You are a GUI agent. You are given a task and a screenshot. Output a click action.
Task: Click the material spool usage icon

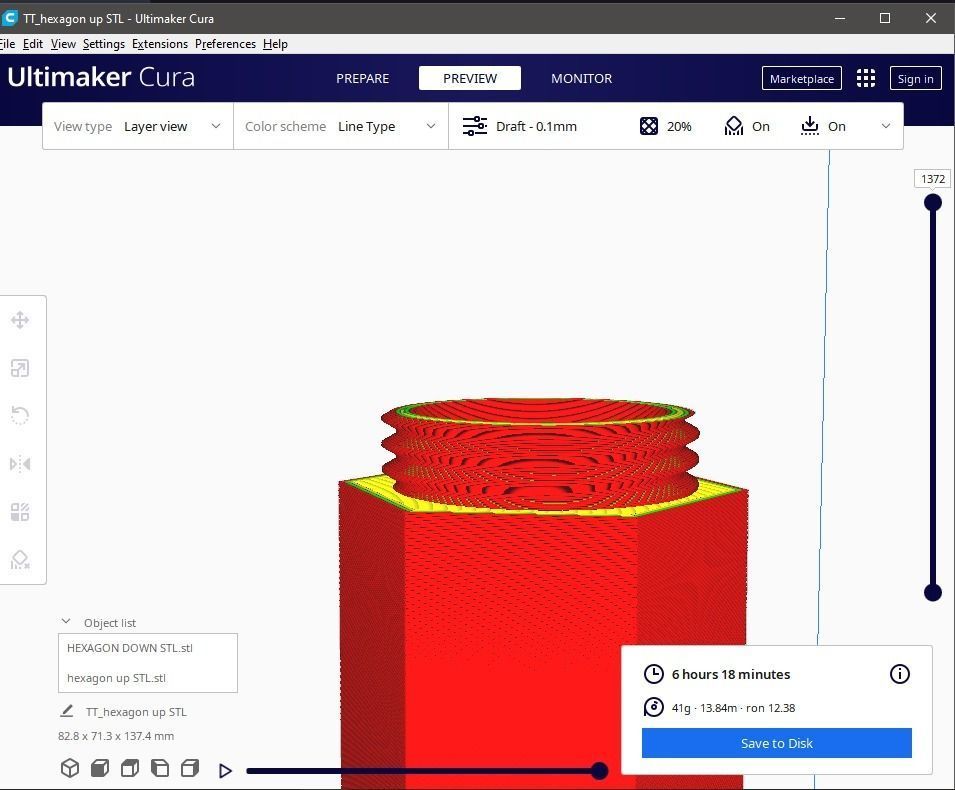pos(654,707)
